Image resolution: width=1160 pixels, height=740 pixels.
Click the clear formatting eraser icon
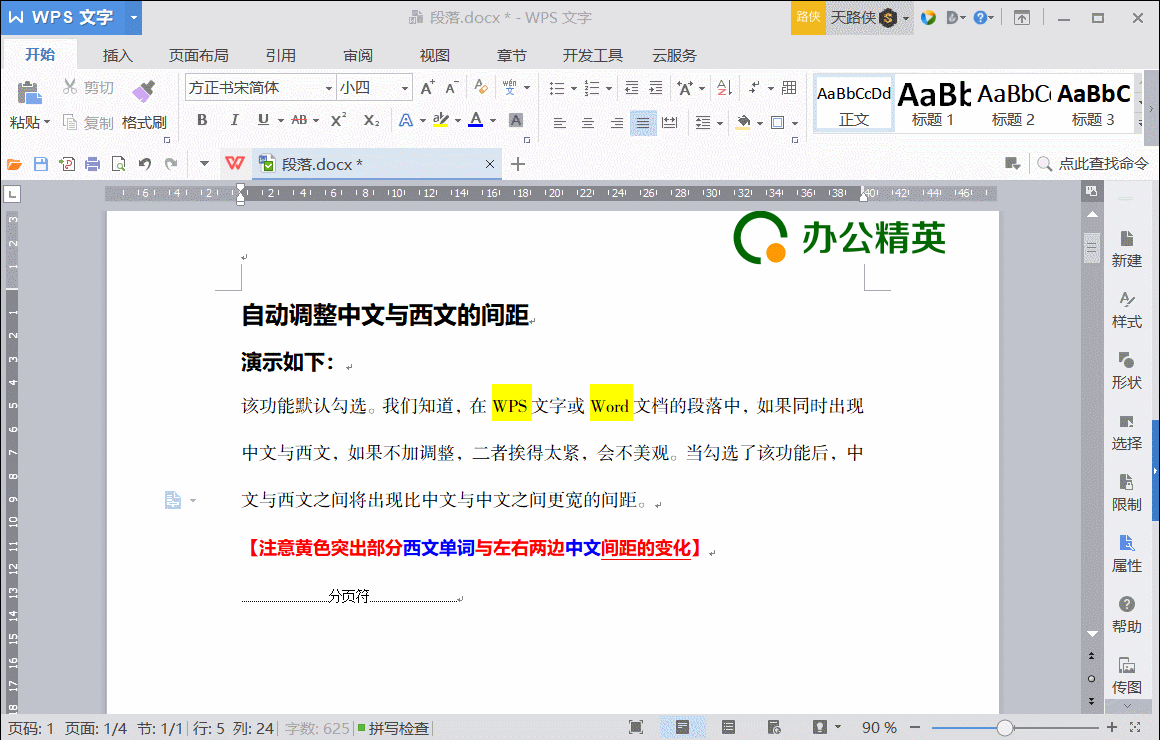coord(481,87)
